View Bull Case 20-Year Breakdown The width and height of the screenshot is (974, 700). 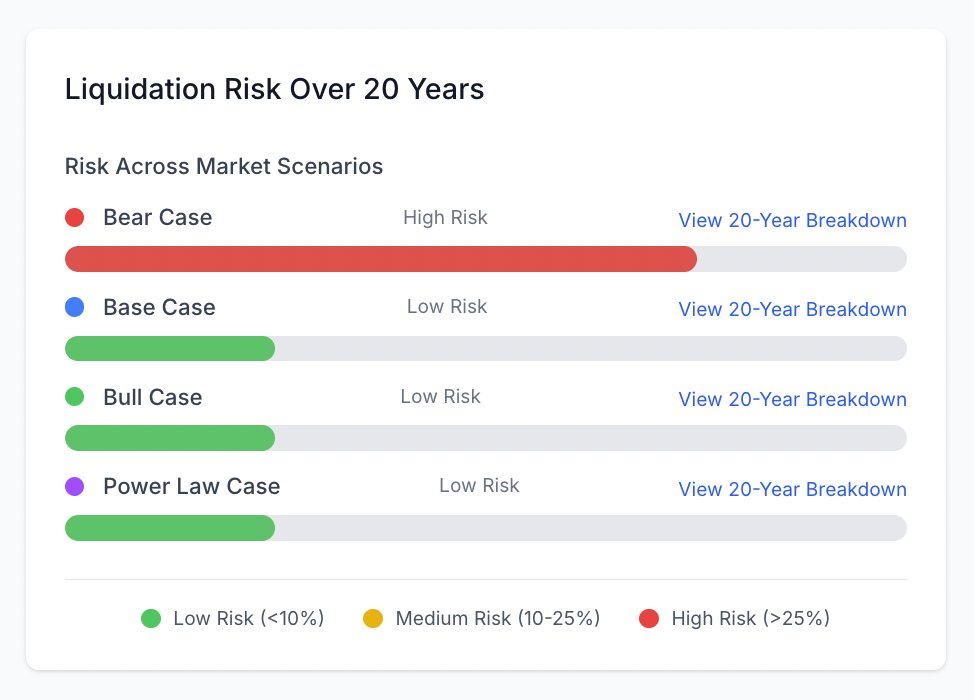click(x=792, y=399)
